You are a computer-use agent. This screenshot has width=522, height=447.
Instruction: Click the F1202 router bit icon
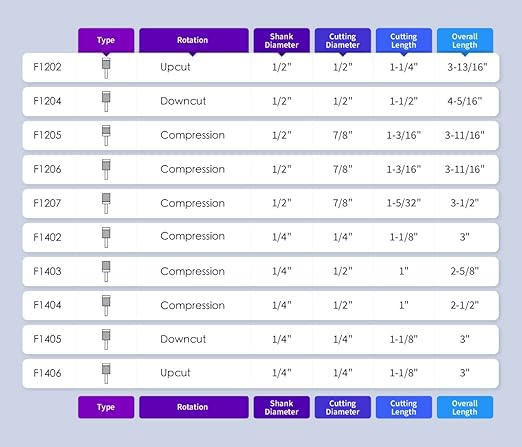click(x=106, y=68)
